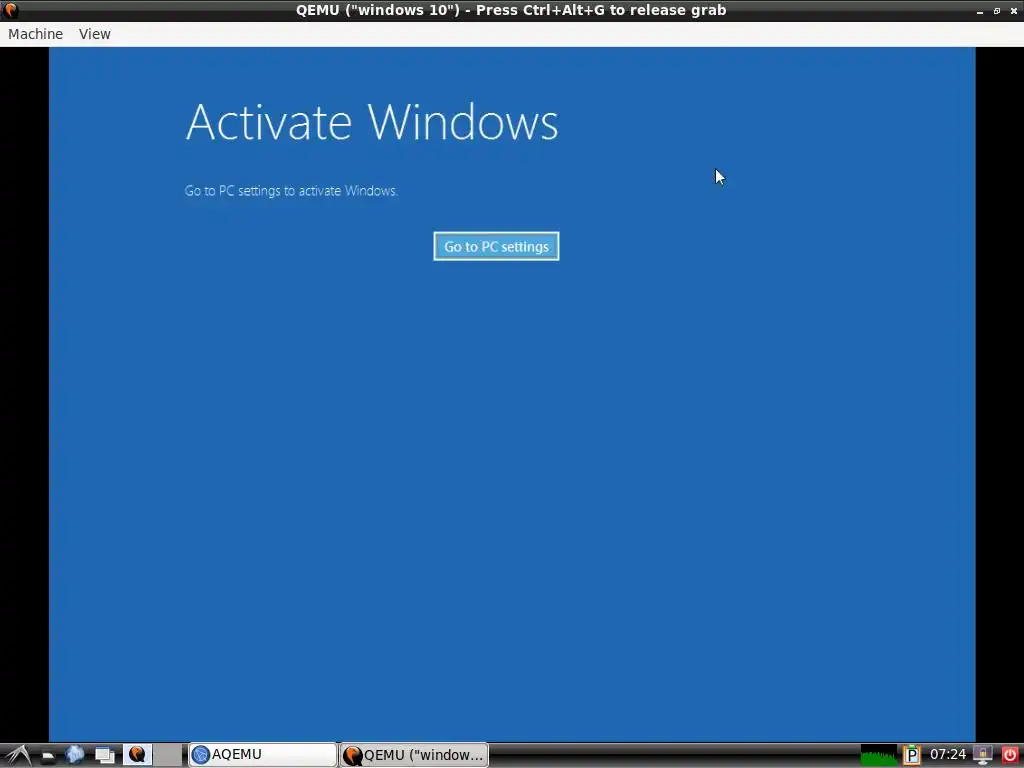Image resolution: width=1024 pixels, height=768 pixels.
Task: Click the red power logout icon
Action: pyautogui.click(x=1010, y=755)
